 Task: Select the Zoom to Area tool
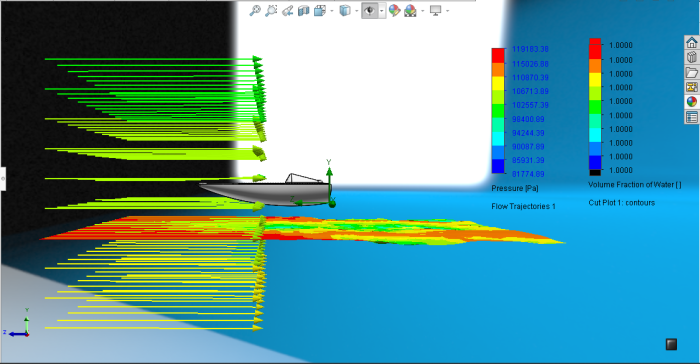tap(271, 10)
